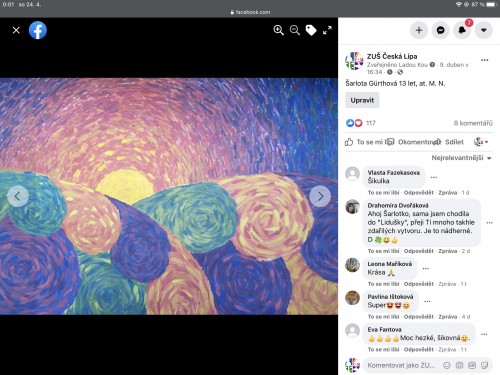This screenshot has width=500, height=375.
Task: Open the Facebook home logo
Action: pos(38,30)
